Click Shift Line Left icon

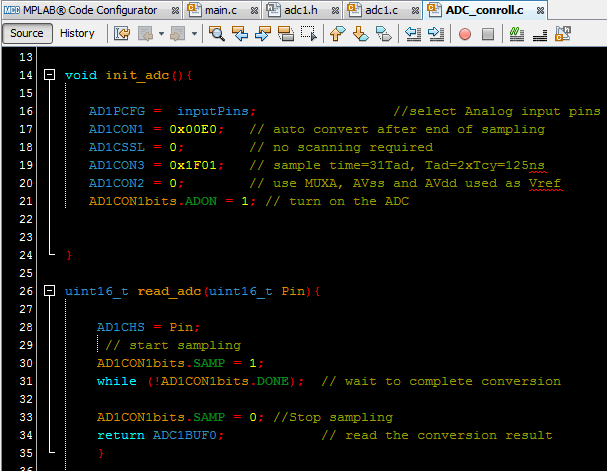tap(413, 34)
